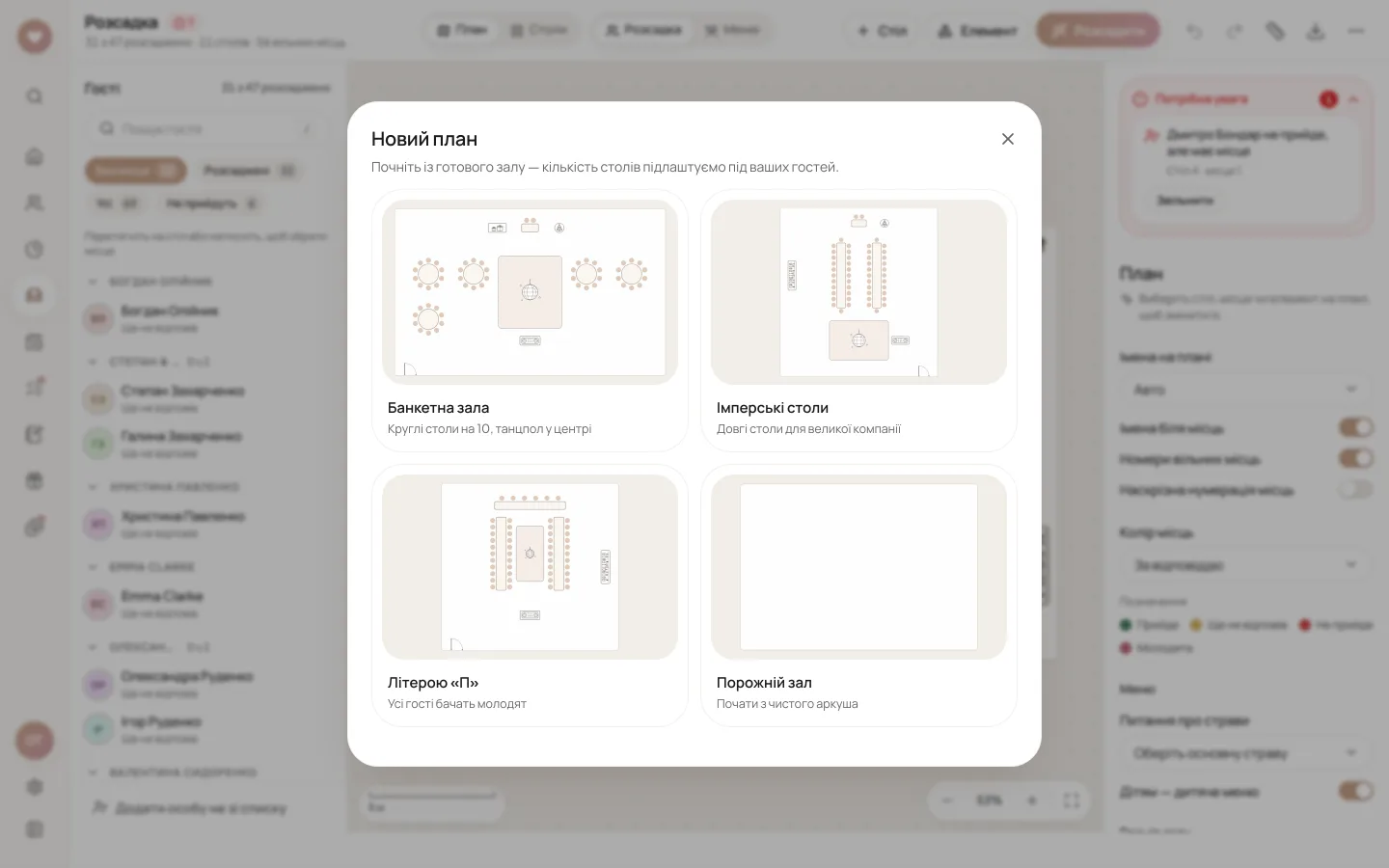Image resolution: width=1389 pixels, height=868 pixels.
Task: Pick the Імперські столи layout preview
Action: click(x=858, y=291)
